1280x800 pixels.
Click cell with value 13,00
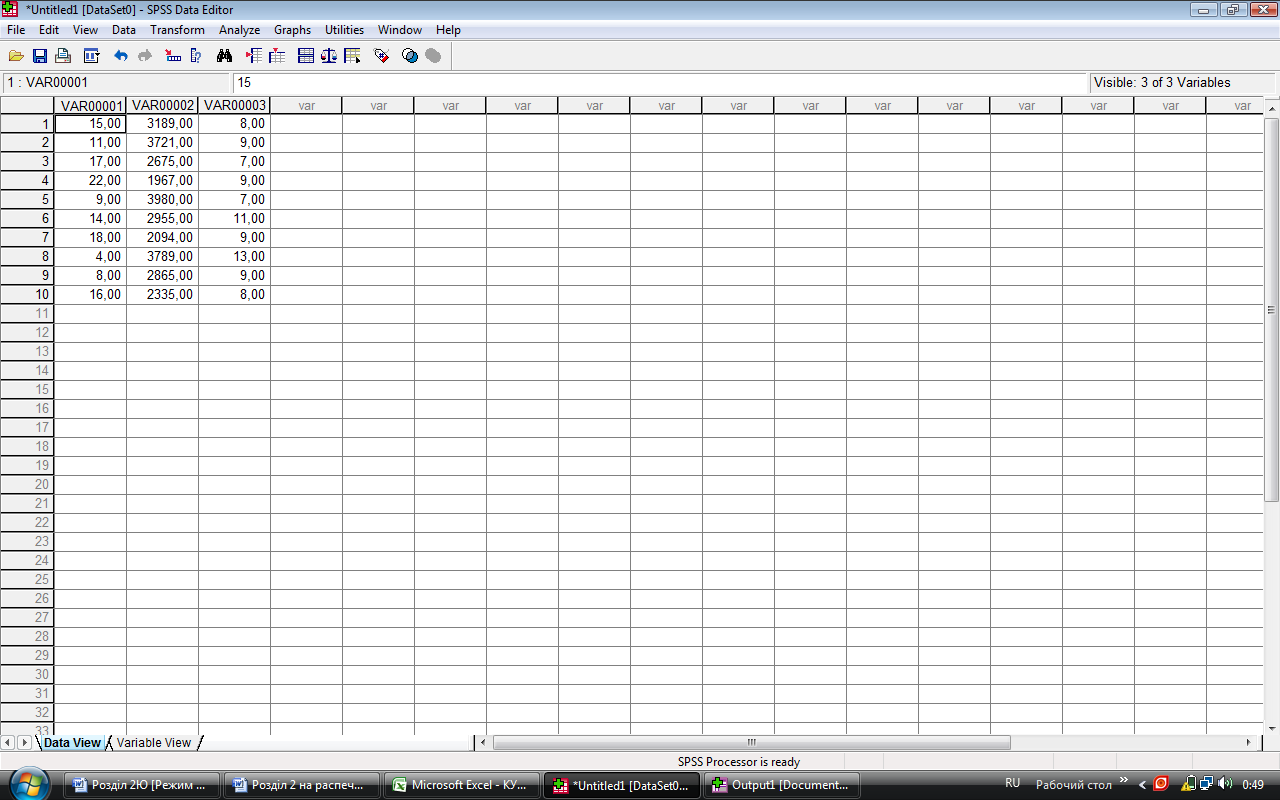[x=235, y=256]
